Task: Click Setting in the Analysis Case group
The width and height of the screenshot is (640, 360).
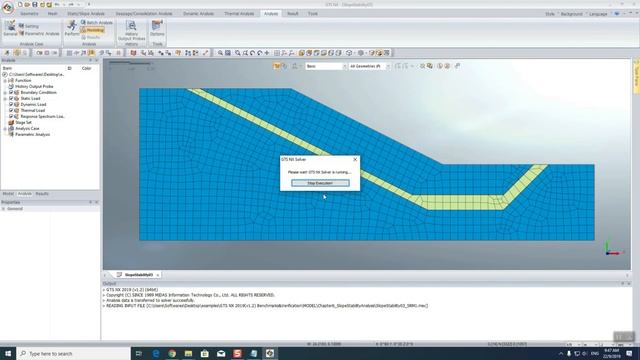Action: pos(29,26)
